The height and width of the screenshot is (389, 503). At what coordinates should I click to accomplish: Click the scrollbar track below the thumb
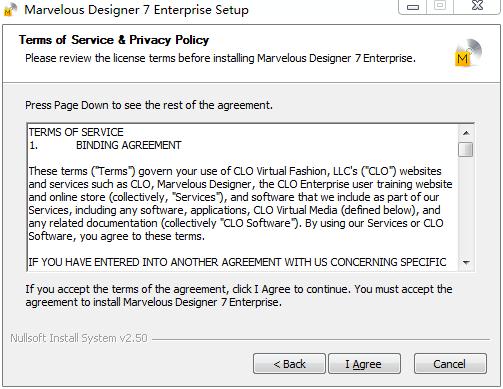[466, 207]
